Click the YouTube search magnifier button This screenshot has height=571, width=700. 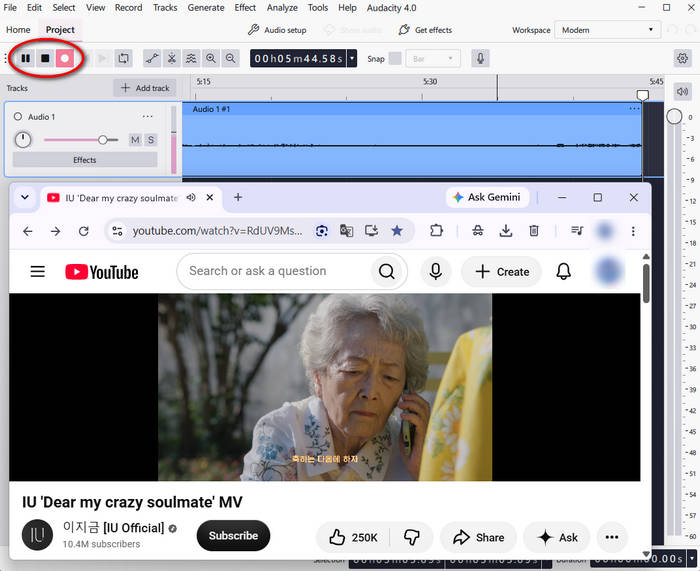[387, 271]
